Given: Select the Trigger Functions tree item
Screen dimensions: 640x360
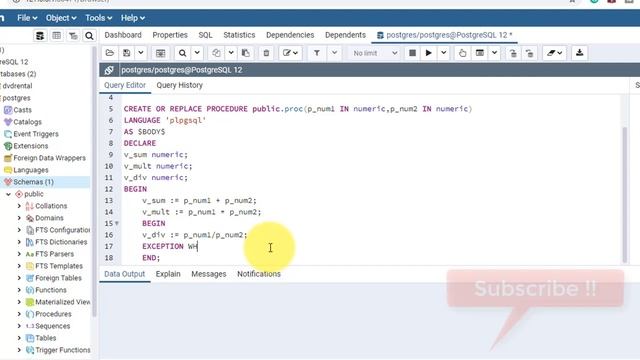Looking at the screenshot, I should pos(62,350).
